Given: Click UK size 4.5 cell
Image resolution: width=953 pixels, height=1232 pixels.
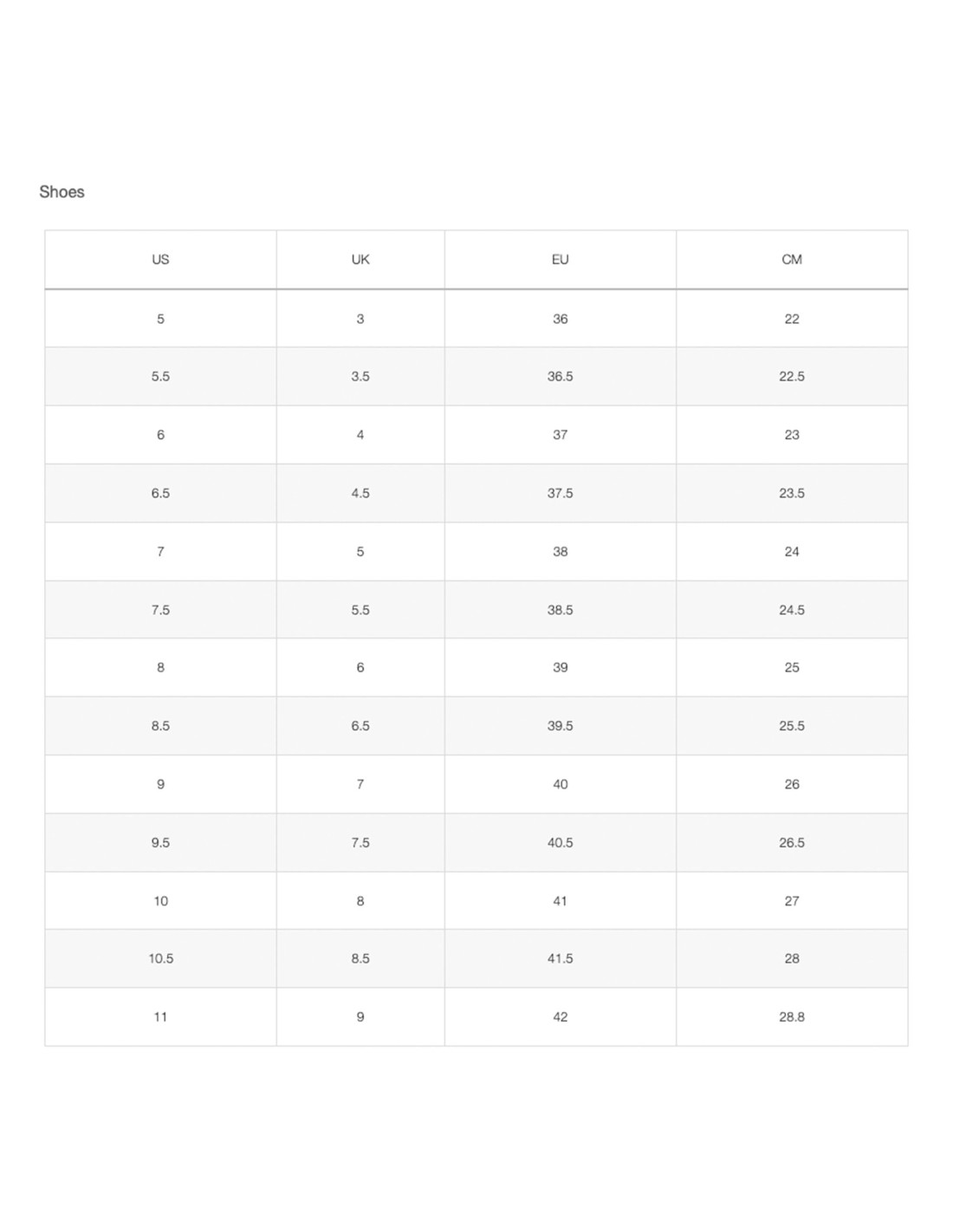Looking at the screenshot, I should (360, 493).
